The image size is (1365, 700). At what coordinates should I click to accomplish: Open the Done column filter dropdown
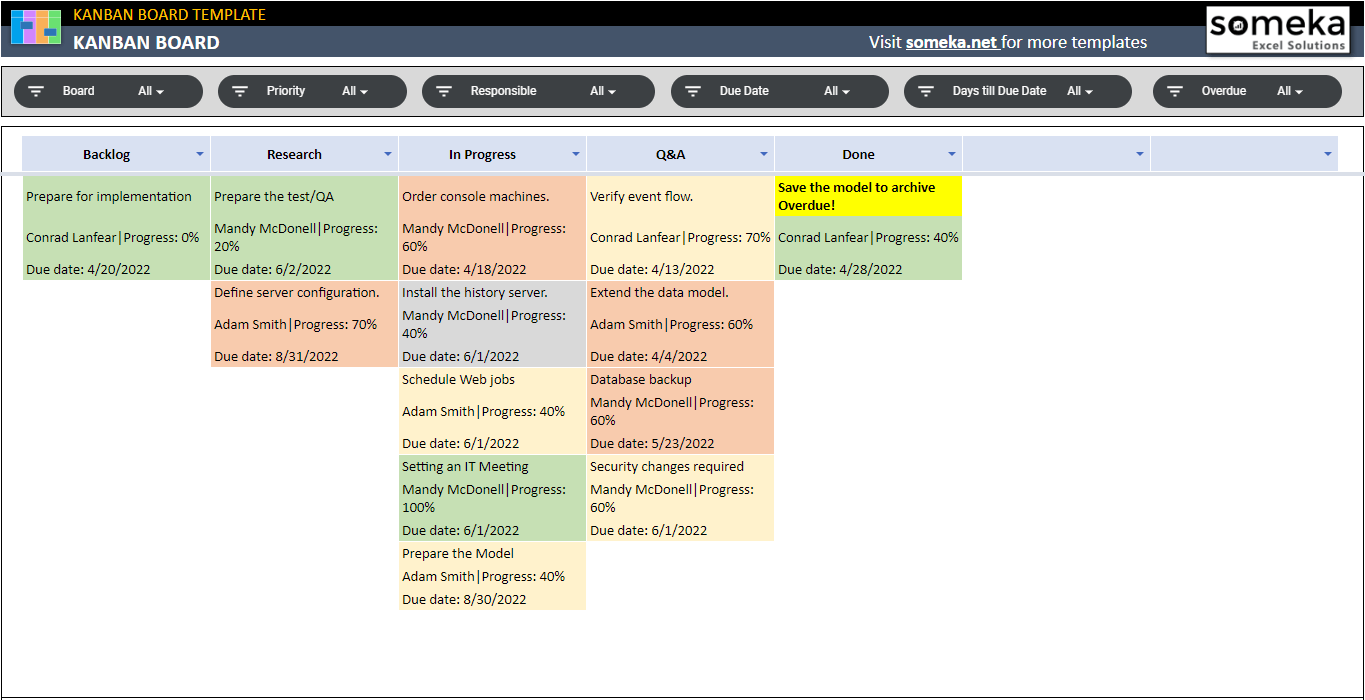point(950,154)
